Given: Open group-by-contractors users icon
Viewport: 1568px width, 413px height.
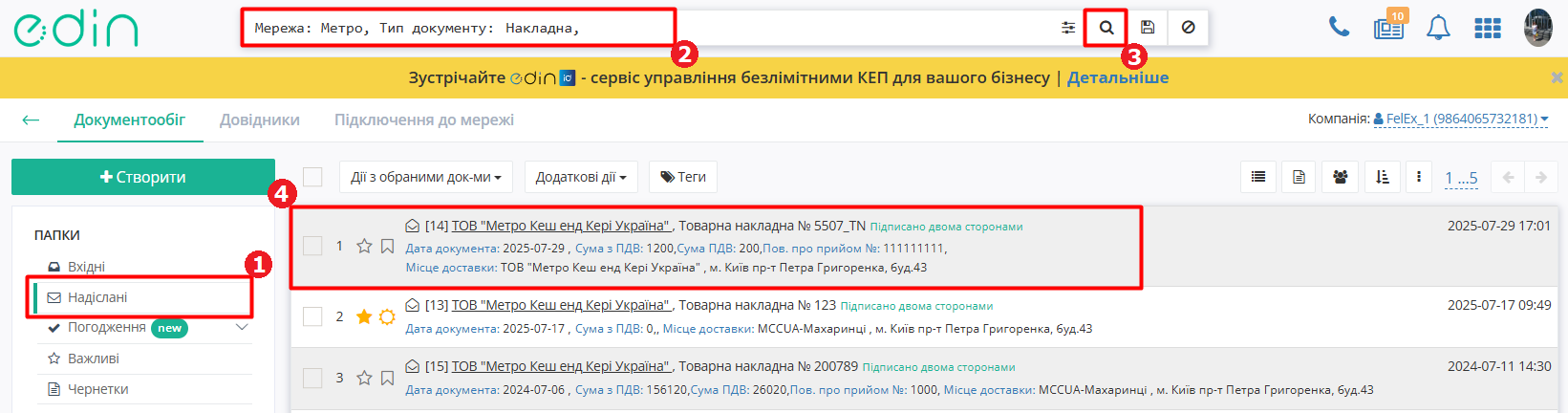Looking at the screenshot, I should coord(1341,177).
